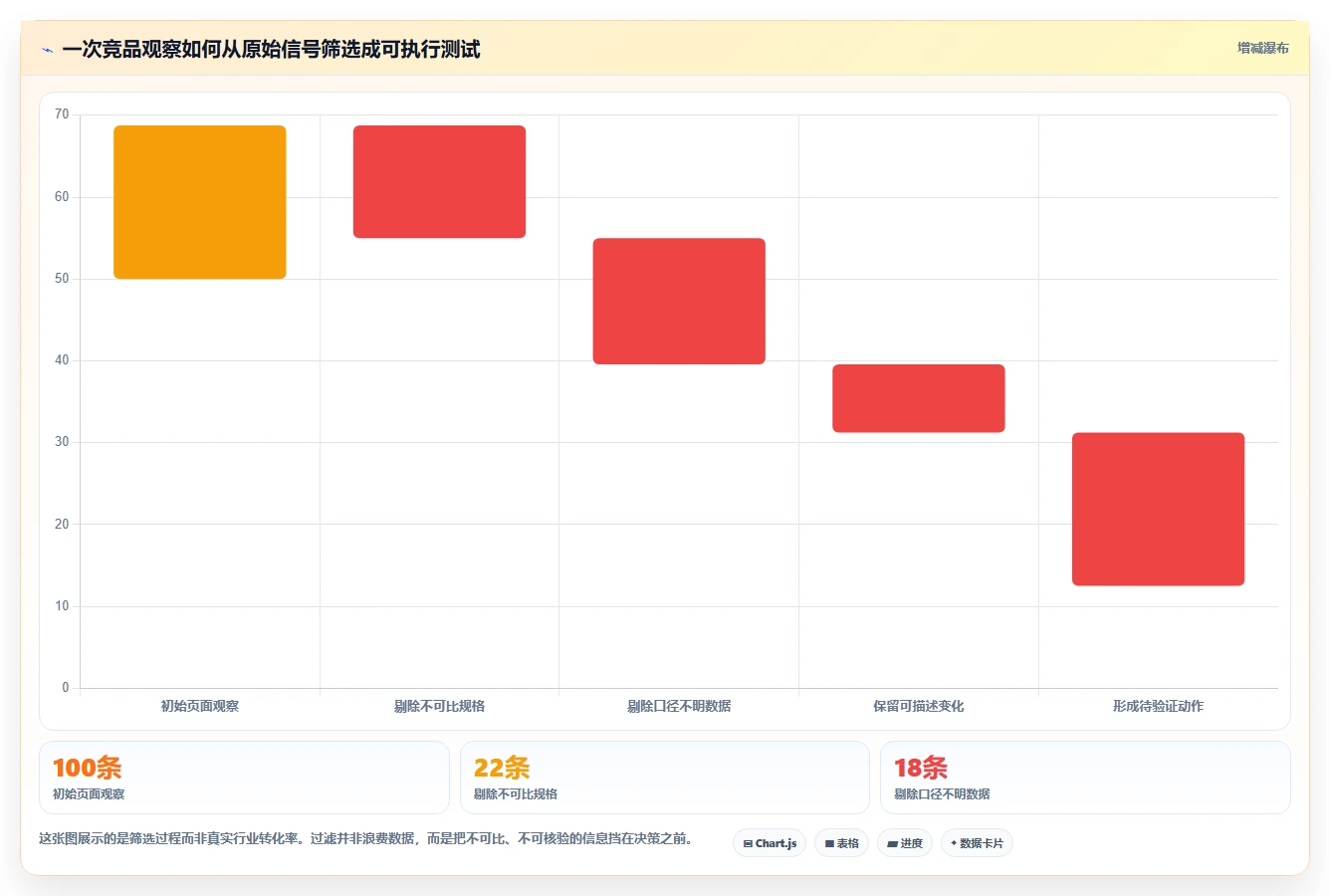
Task: Click the y-axis value 0
Action: [66, 688]
